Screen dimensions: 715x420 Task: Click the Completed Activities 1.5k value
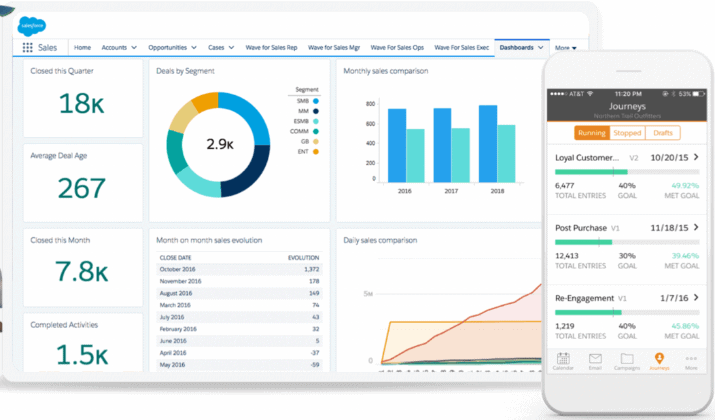82,355
